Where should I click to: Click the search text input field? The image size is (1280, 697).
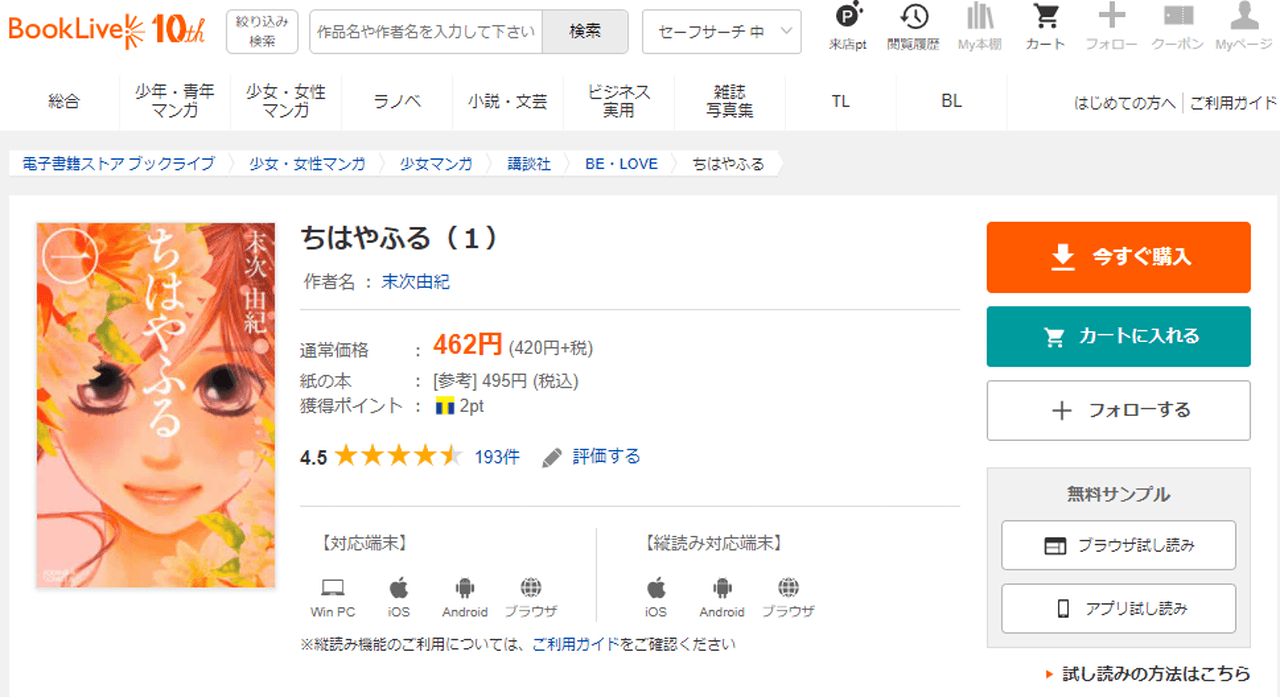426,31
